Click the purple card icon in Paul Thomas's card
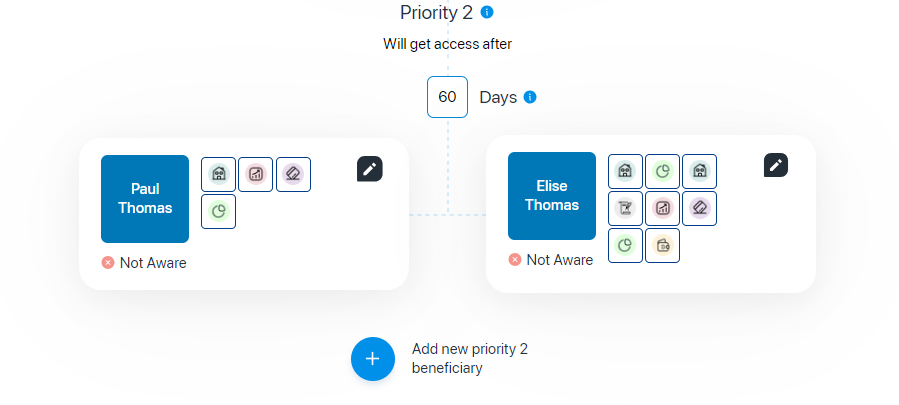Image resolution: width=899 pixels, height=405 pixels. click(294, 174)
